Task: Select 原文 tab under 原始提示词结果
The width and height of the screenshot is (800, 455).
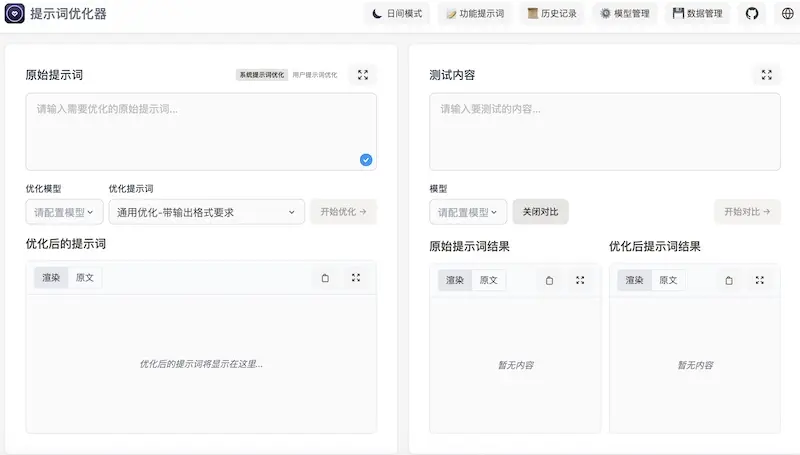Action: coord(488,280)
